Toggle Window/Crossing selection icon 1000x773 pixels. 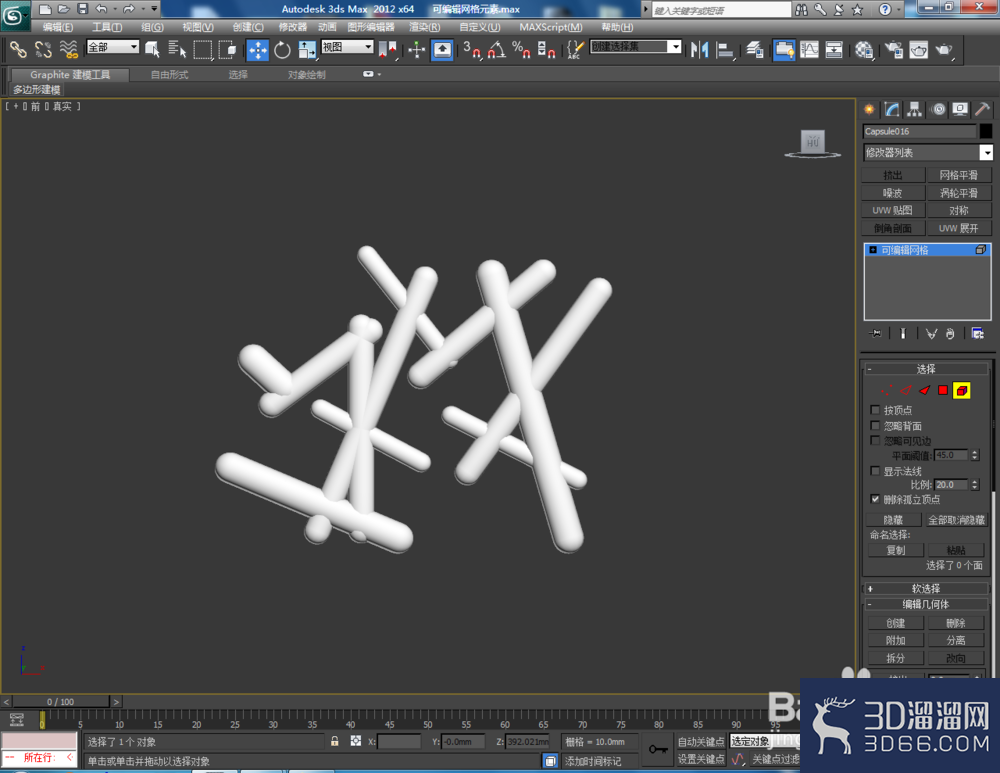226,49
